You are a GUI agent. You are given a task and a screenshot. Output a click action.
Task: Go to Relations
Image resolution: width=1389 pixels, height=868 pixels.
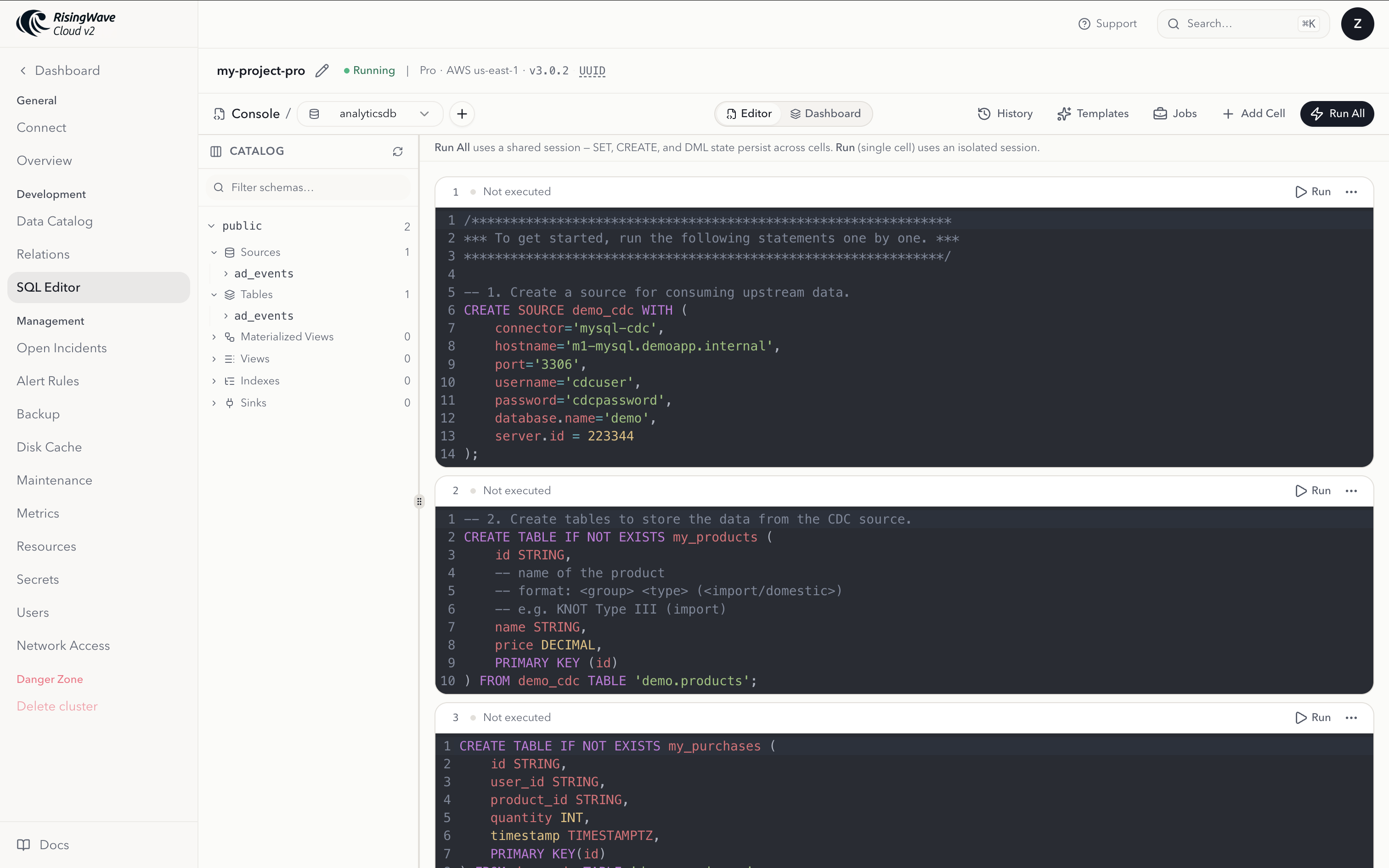coord(43,254)
